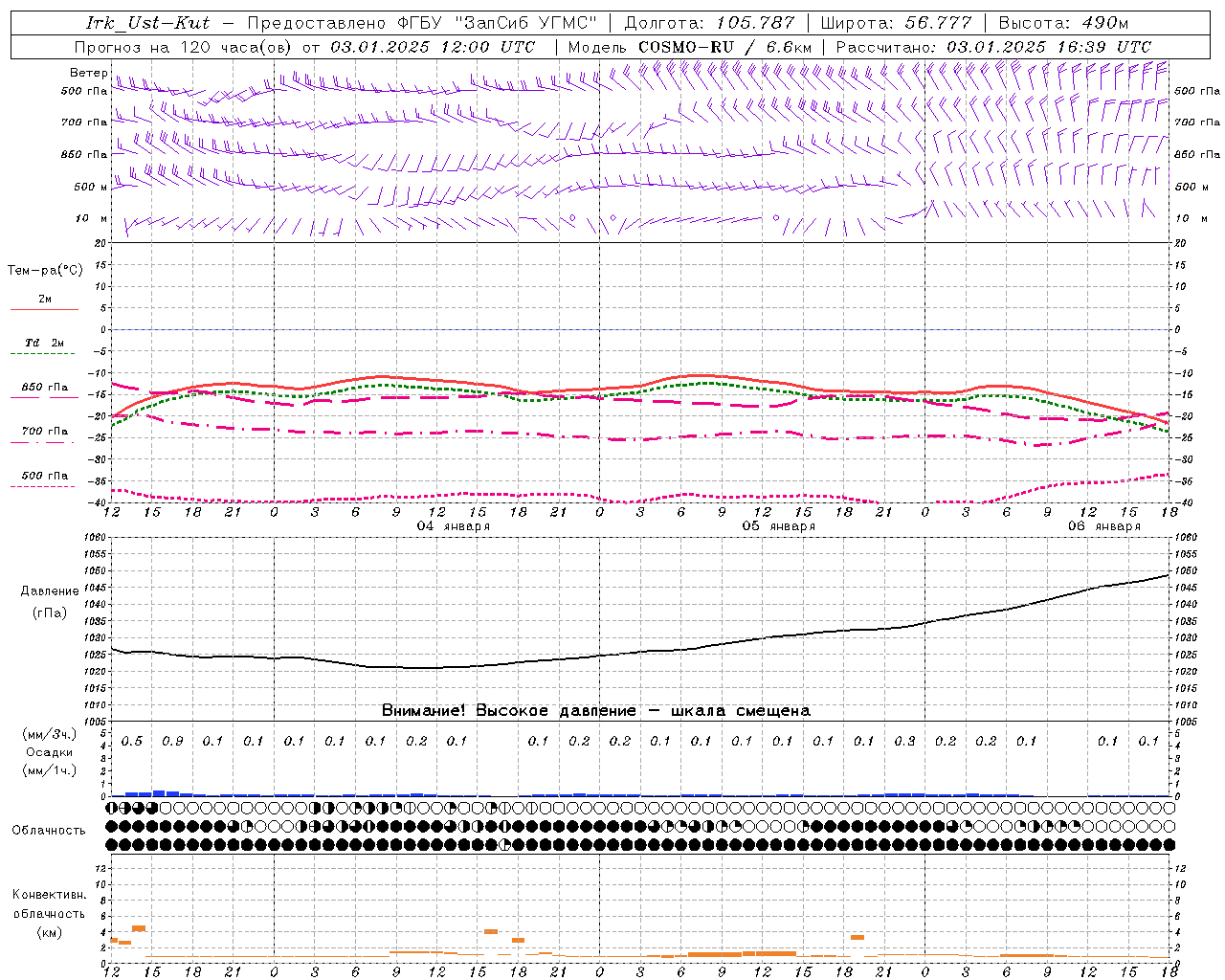Click the Высота: 490м value
This screenshot has width=1225, height=980.
point(1063,23)
